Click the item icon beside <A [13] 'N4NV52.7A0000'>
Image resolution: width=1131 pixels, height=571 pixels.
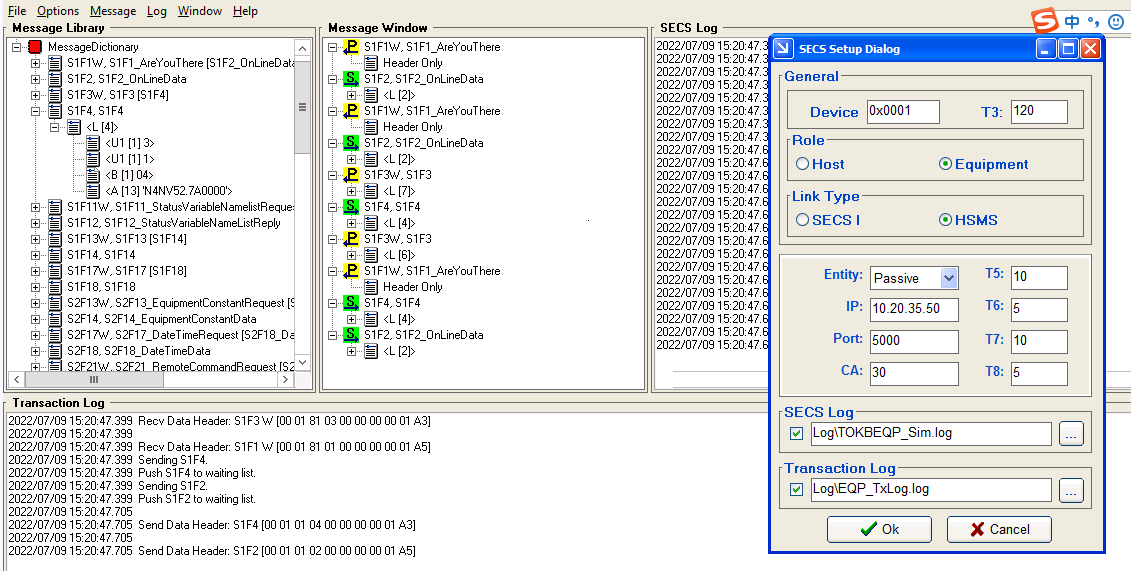pyautogui.click(x=93, y=190)
